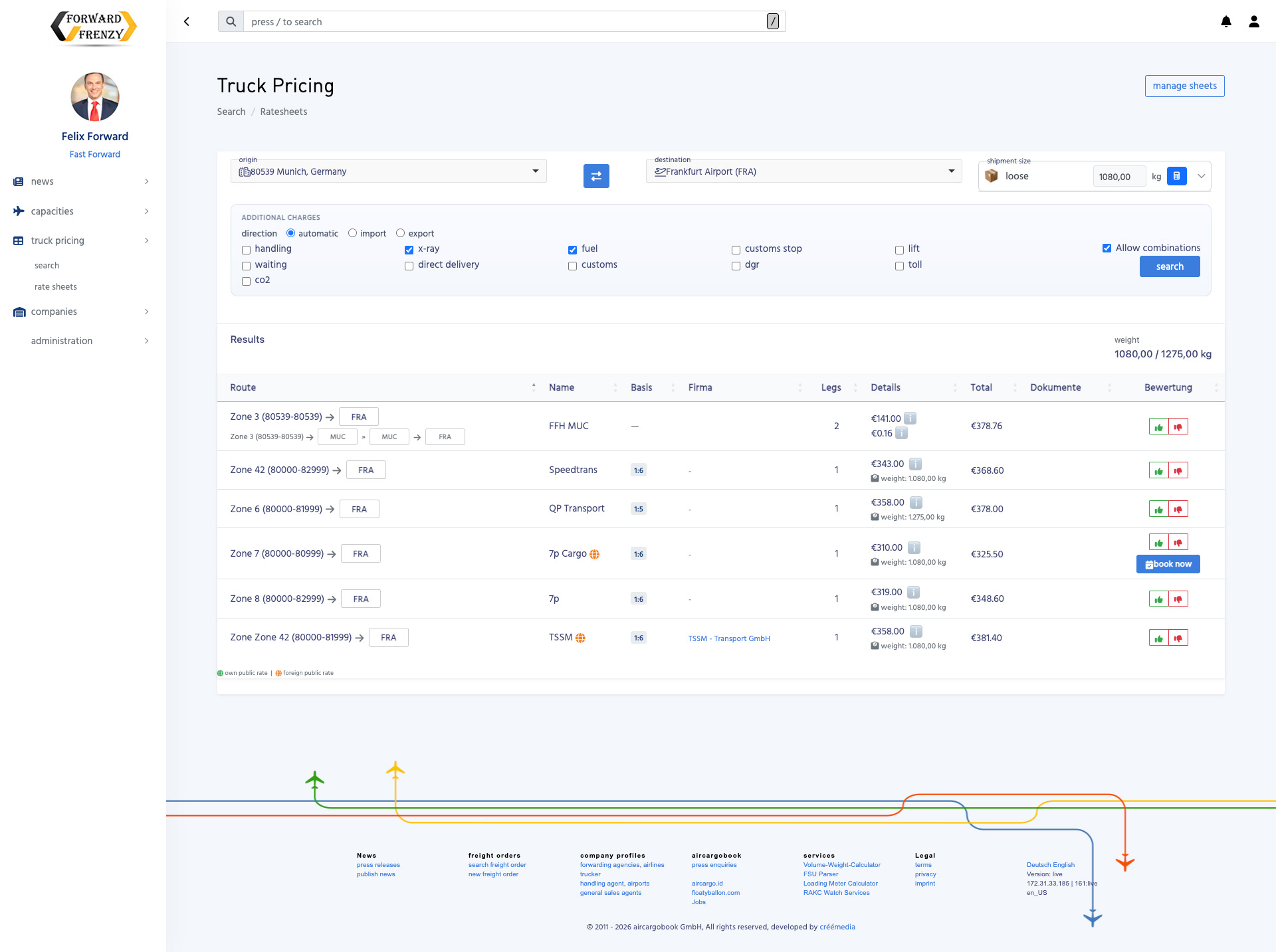The image size is (1276, 952).
Task: Uncheck the x-ray charge
Action: (x=409, y=250)
